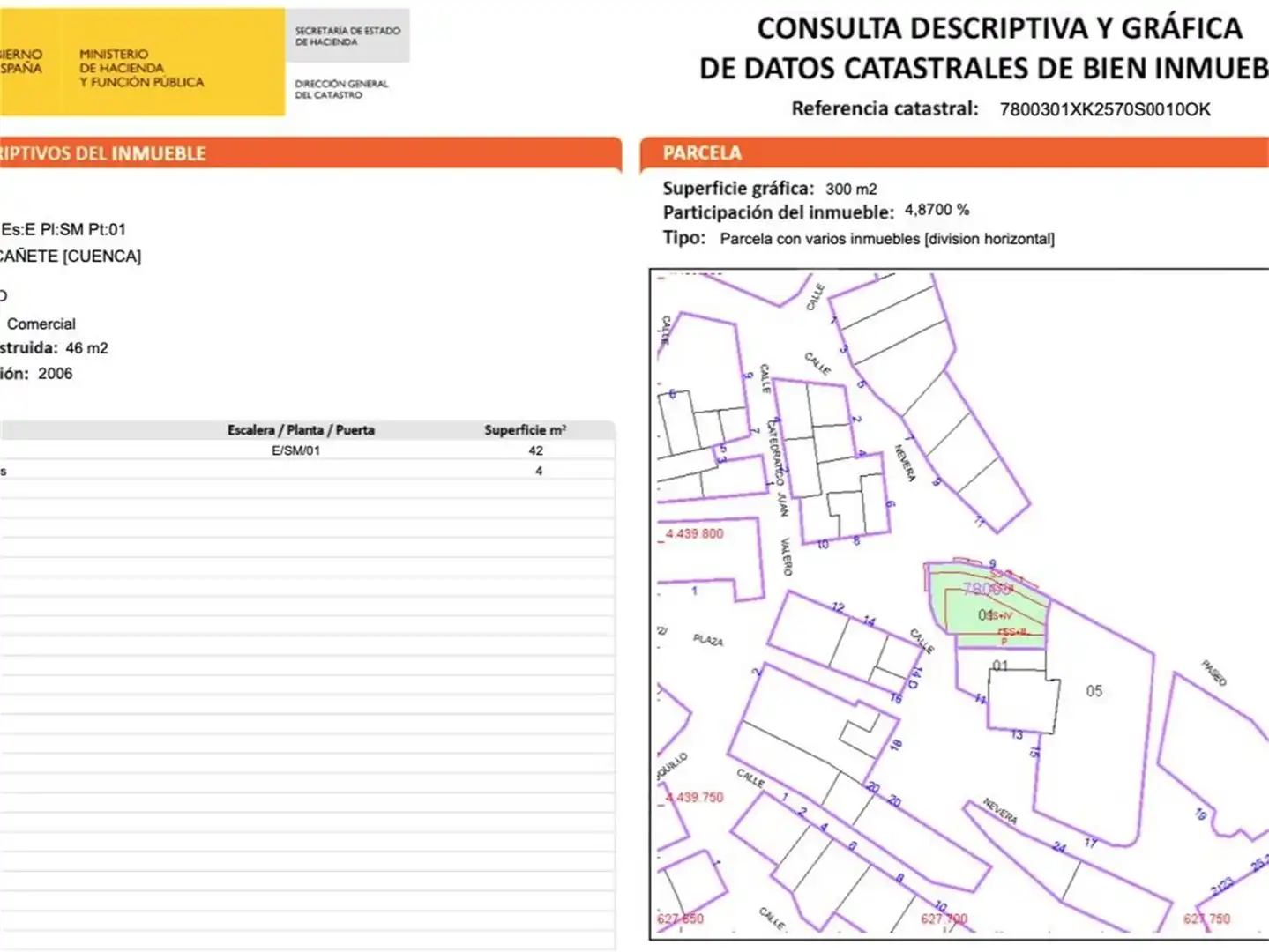Click the construction year '2006'

55,374
